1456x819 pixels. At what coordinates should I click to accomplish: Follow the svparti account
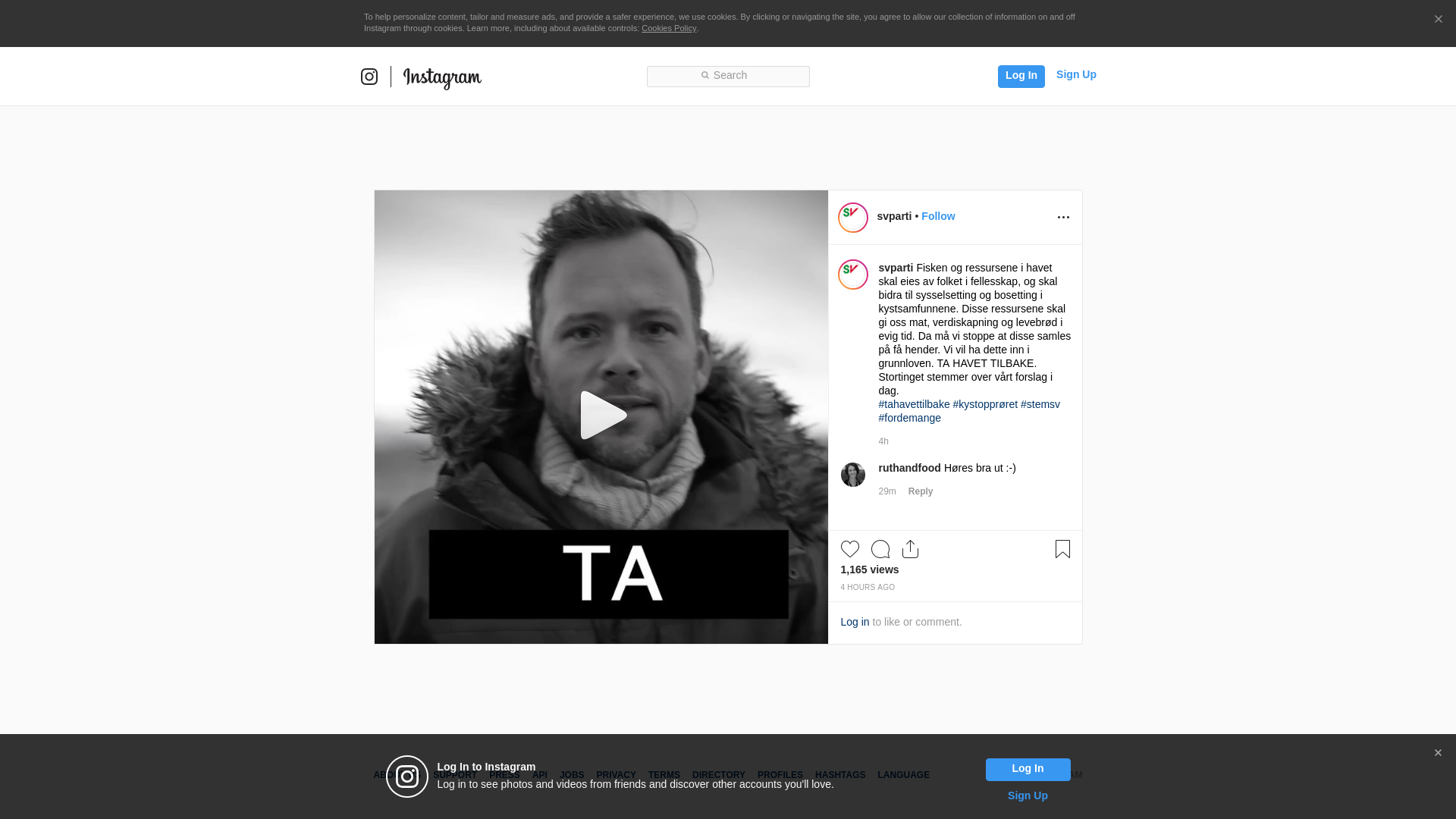coord(938,216)
